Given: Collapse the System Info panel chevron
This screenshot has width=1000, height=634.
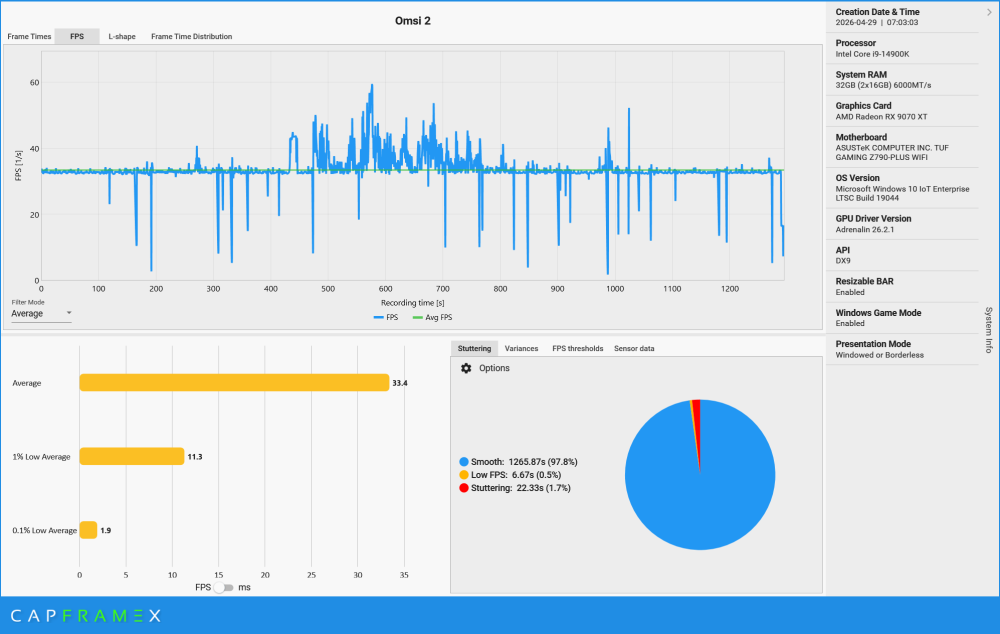Looking at the screenshot, I should [x=989, y=12].
